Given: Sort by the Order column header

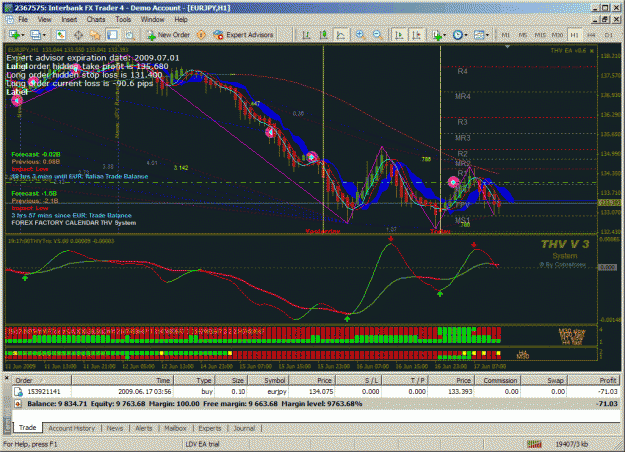Looking at the screenshot, I should [41, 380].
